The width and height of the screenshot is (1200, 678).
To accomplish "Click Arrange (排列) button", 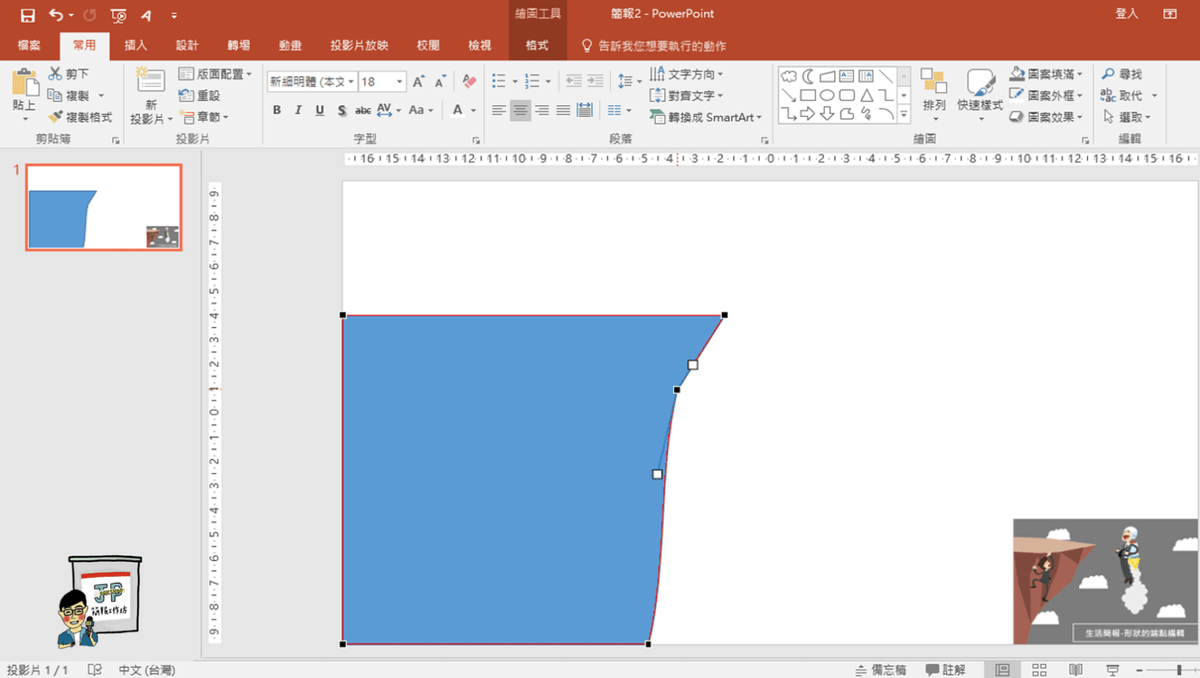I will click(934, 95).
